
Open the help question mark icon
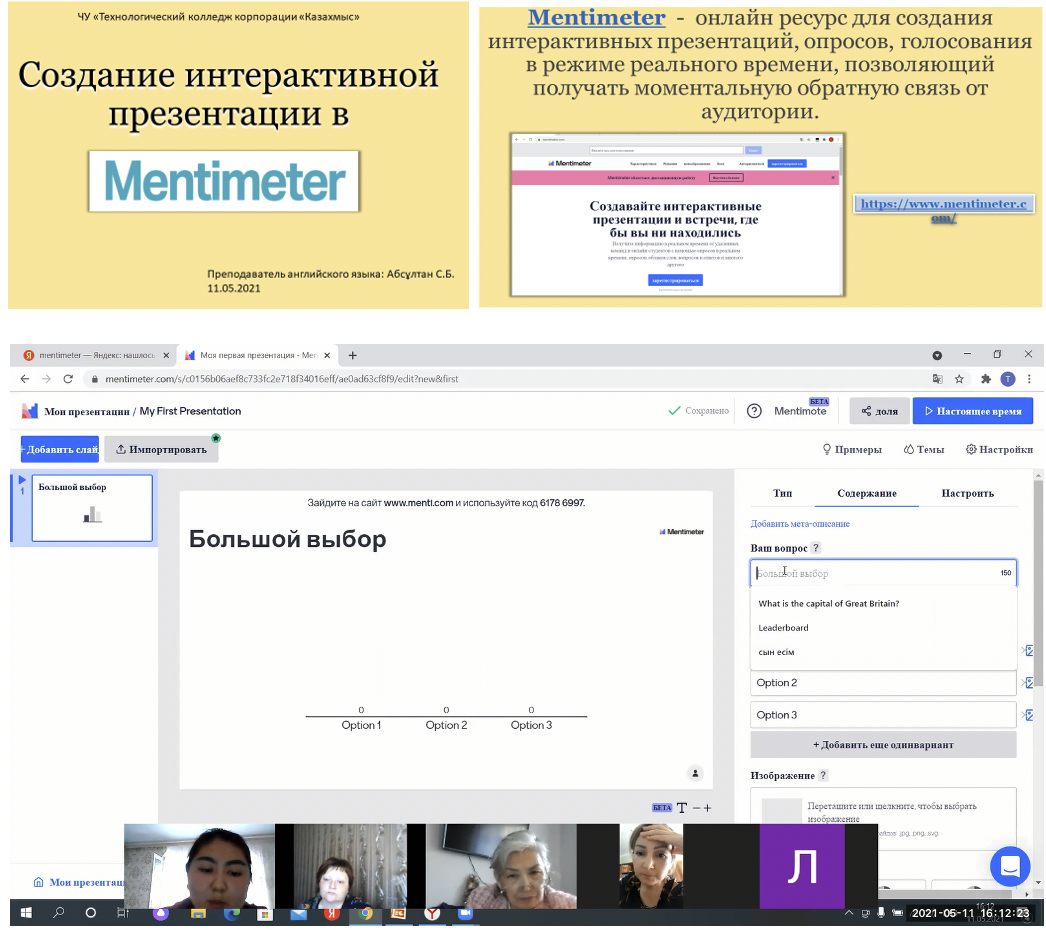click(754, 411)
